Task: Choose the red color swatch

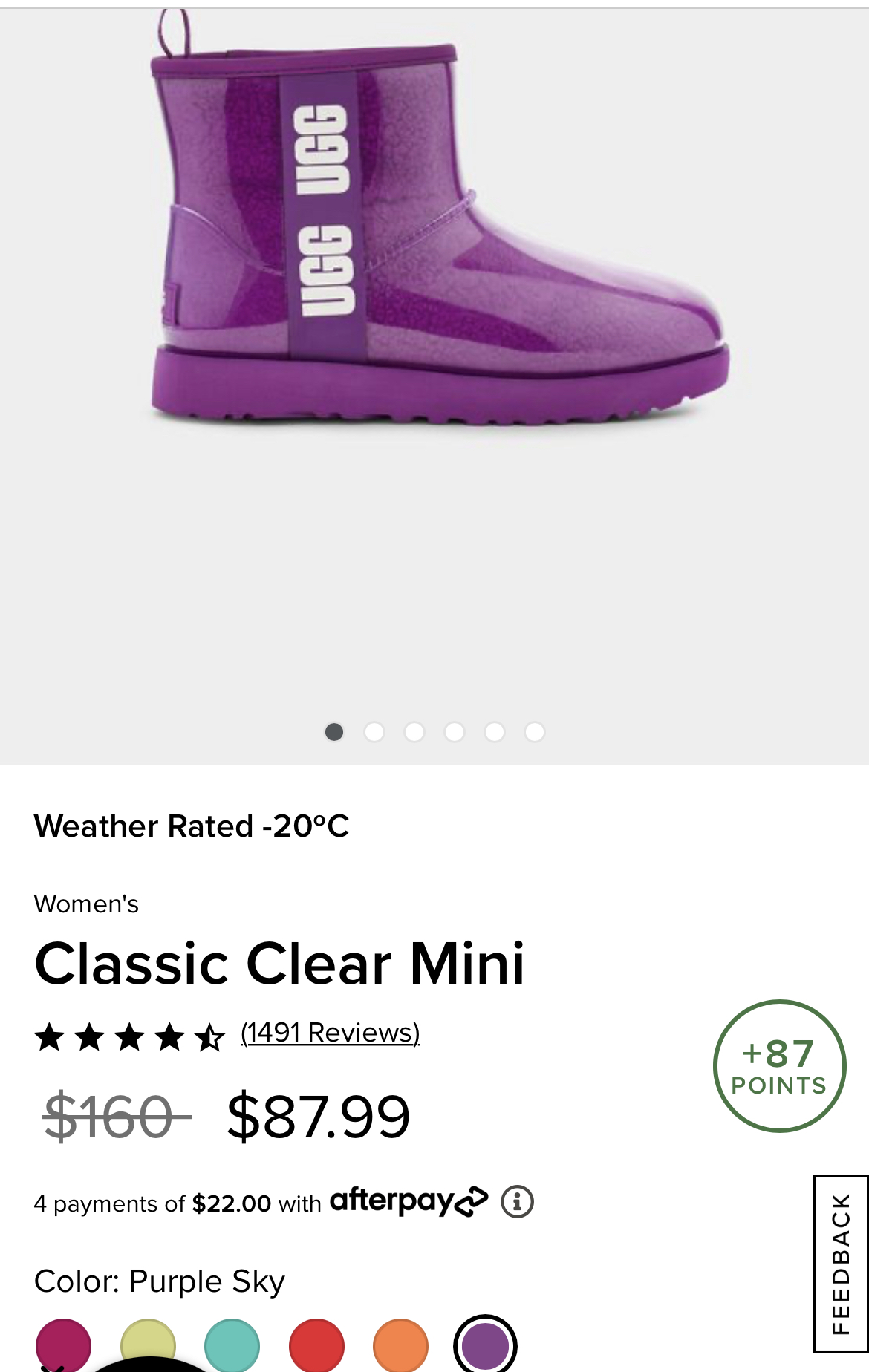Action: [x=317, y=1345]
